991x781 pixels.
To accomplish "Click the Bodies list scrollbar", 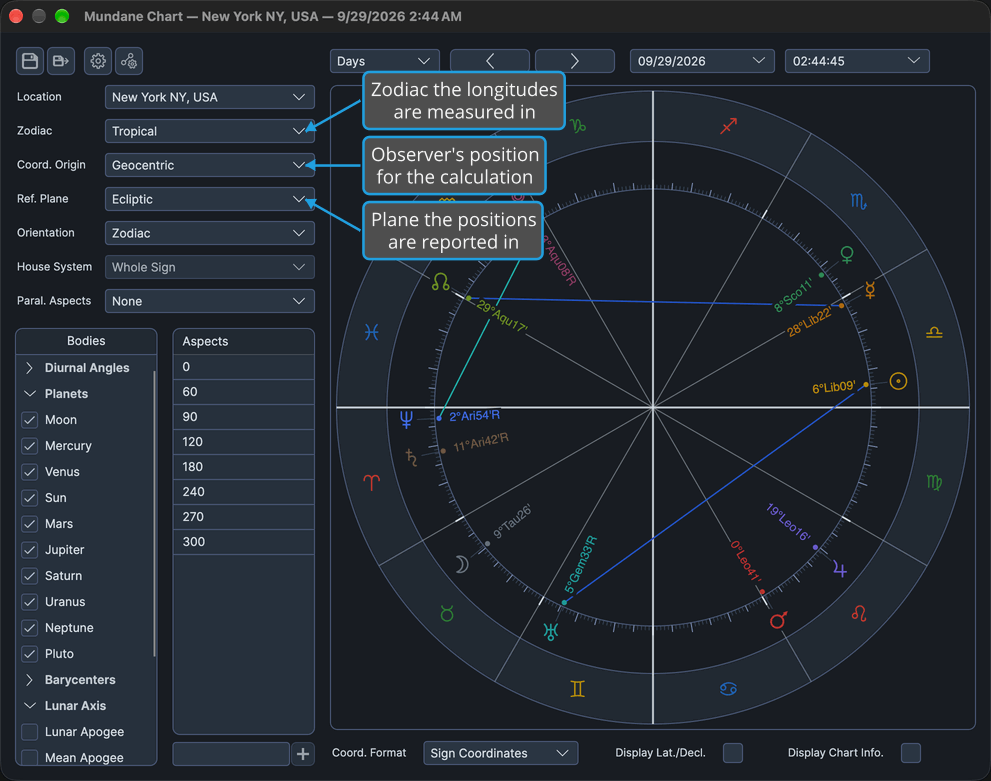I will 154,513.
